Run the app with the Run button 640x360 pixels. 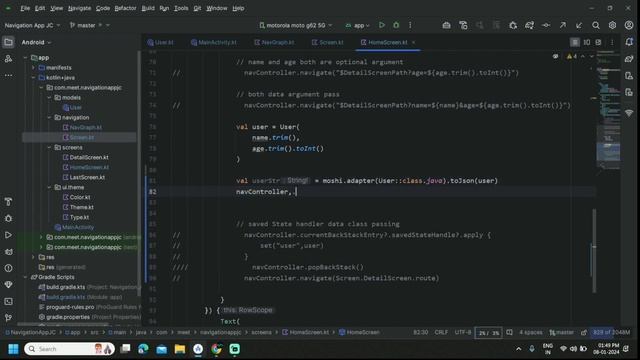[x=382, y=25]
